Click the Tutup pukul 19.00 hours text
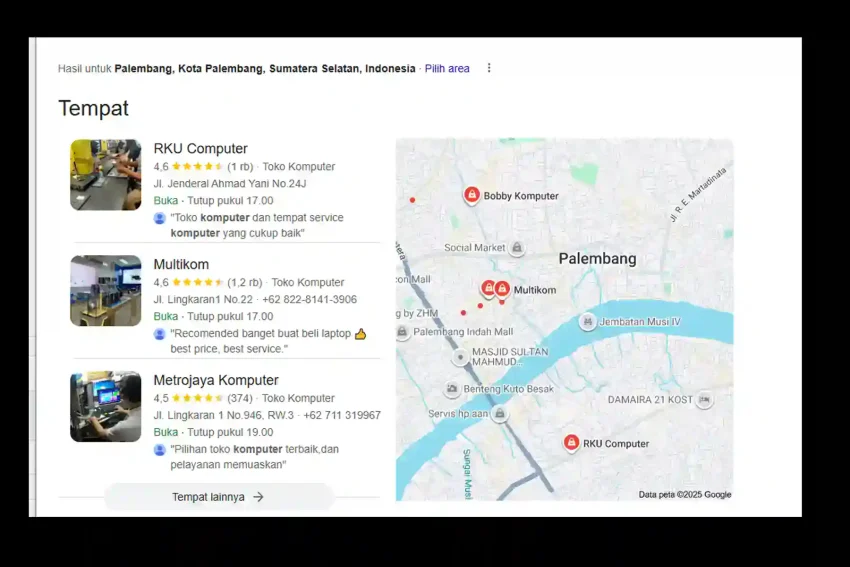This screenshot has width=850, height=567. [230, 432]
